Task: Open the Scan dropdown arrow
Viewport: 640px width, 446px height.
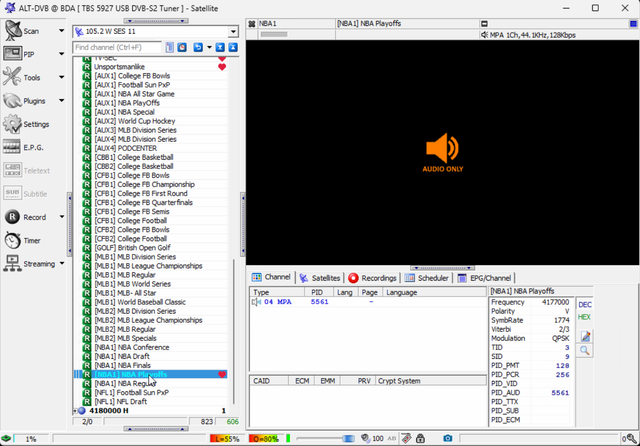Action: pyautogui.click(x=62, y=31)
